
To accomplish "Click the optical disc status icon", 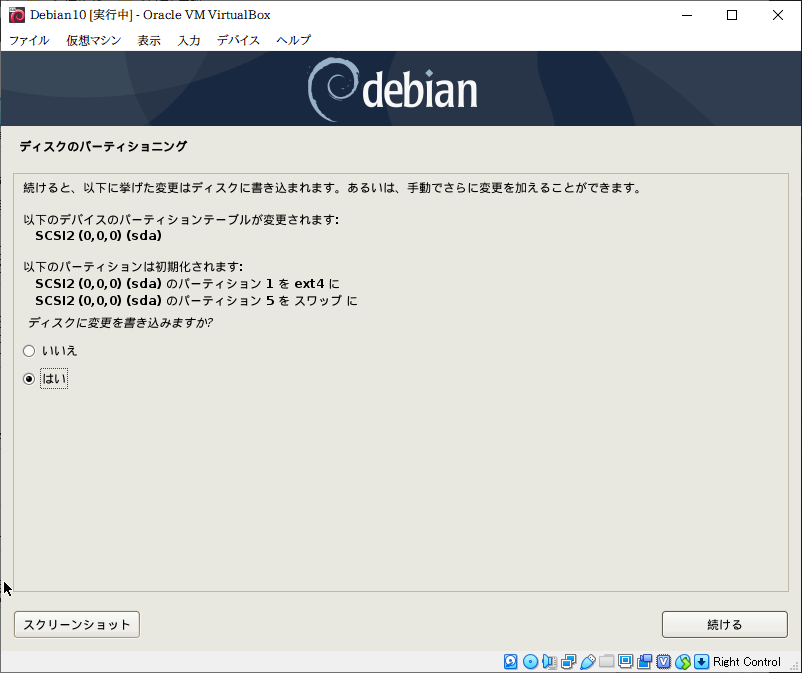I will click(530, 661).
